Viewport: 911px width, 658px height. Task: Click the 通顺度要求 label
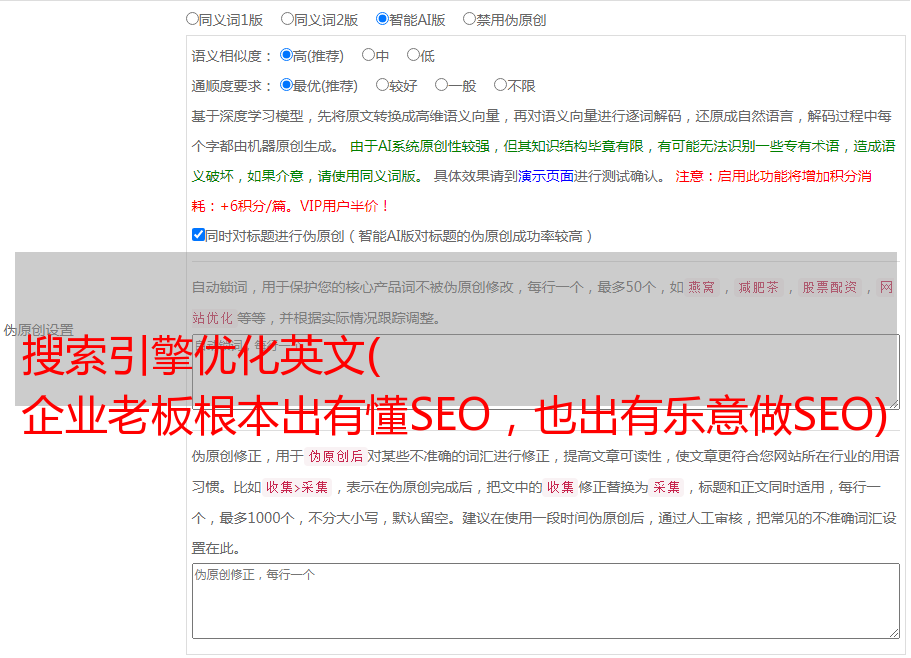coord(232,86)
